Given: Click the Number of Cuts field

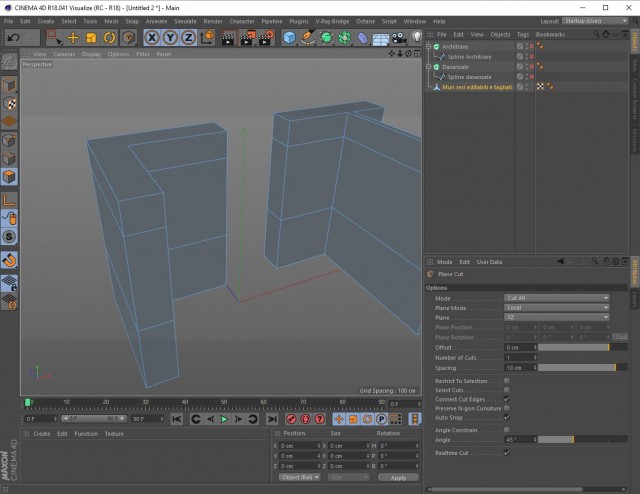Looking at the screenshot, I should tap(521, 358).
